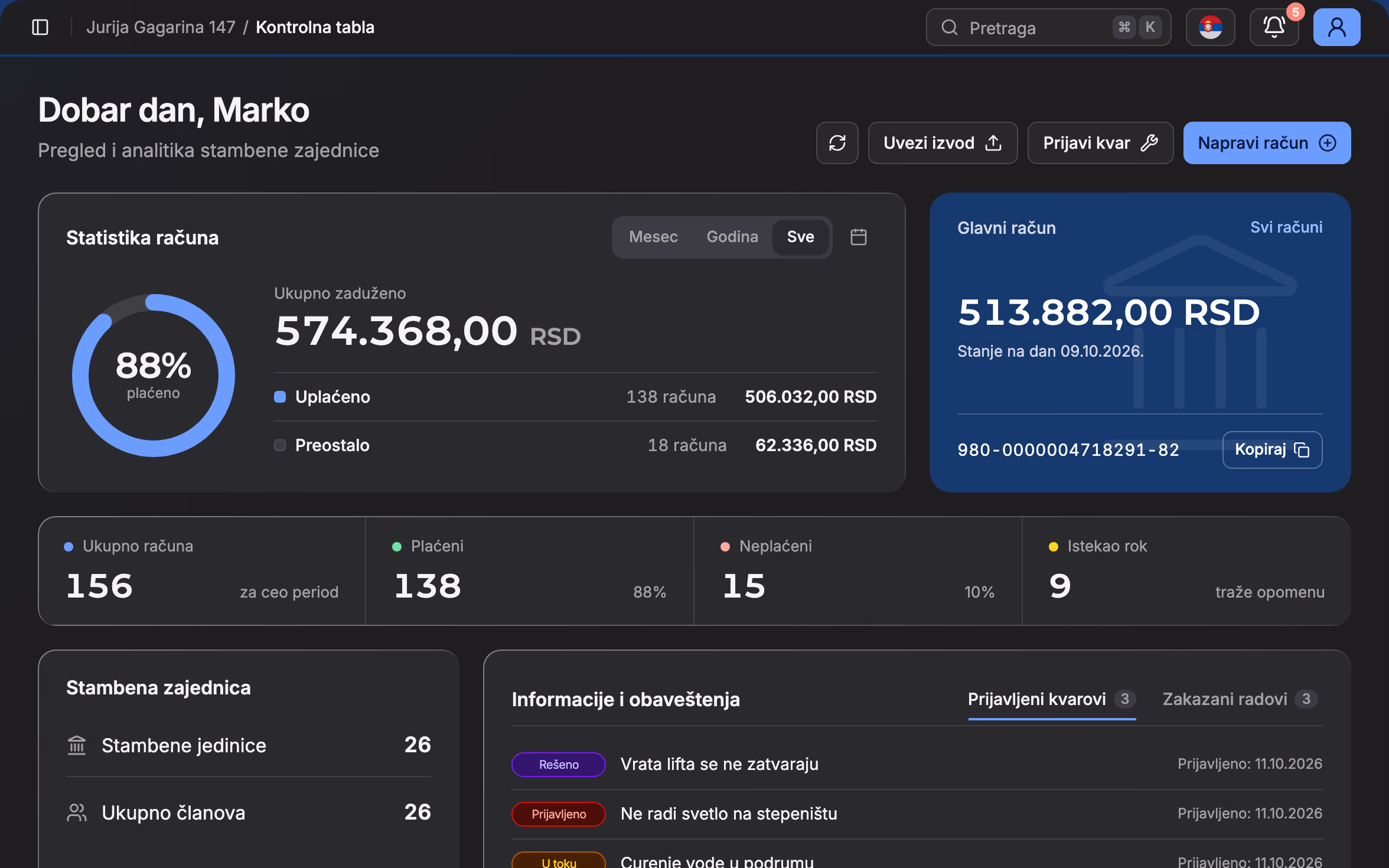This screenshot has height=868, width=1389.
Task: Click the Ukupno članova people icon
Action: [77, 813]
